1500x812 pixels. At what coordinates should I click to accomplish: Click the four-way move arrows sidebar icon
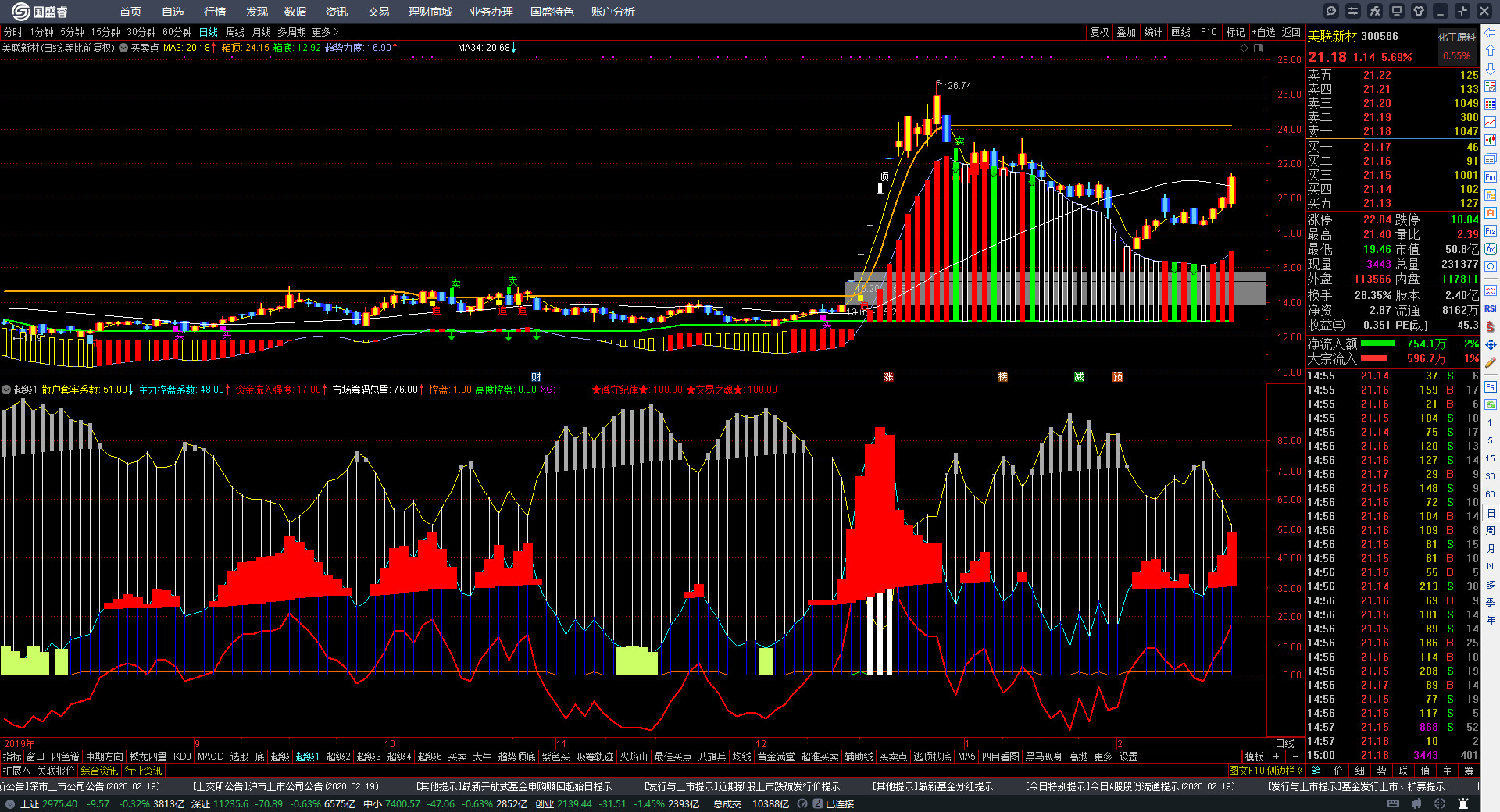click(1491, 344)
